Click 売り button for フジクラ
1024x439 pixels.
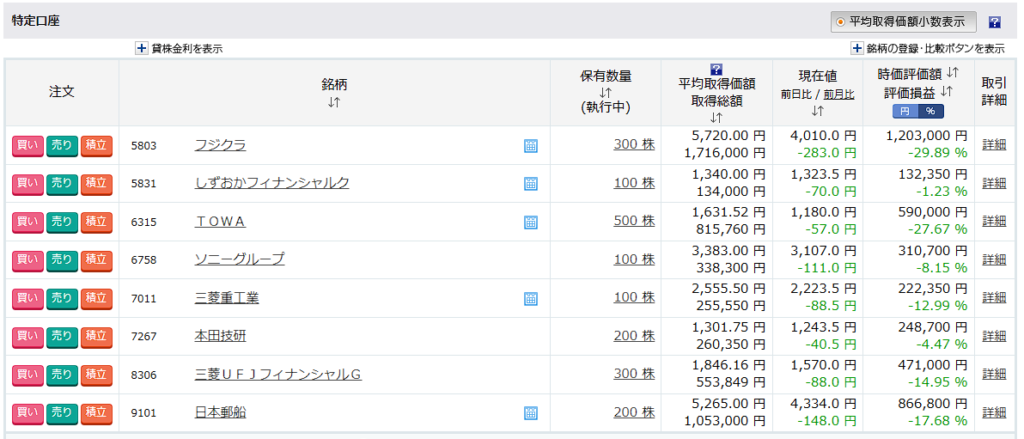pyautogui.click(x=62, y=146)
